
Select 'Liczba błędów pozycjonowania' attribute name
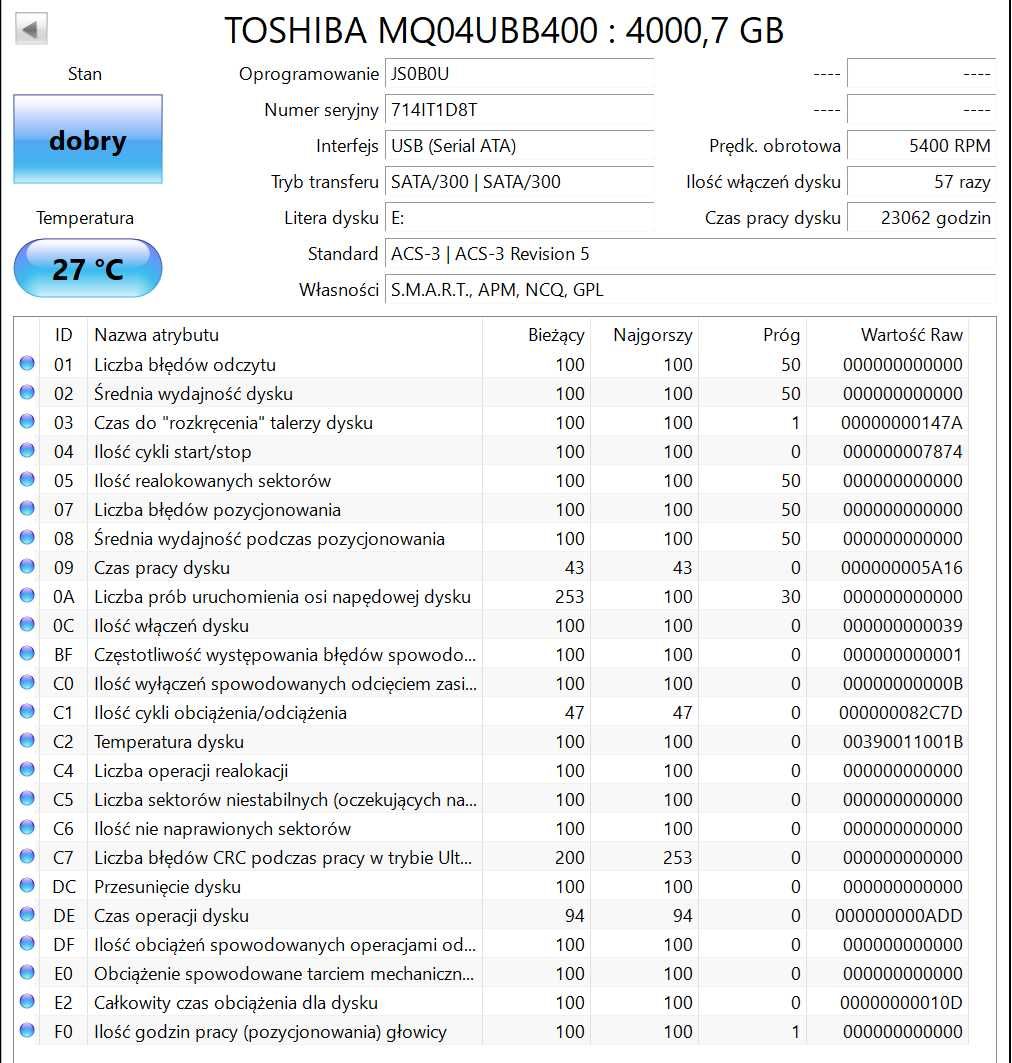217,510
